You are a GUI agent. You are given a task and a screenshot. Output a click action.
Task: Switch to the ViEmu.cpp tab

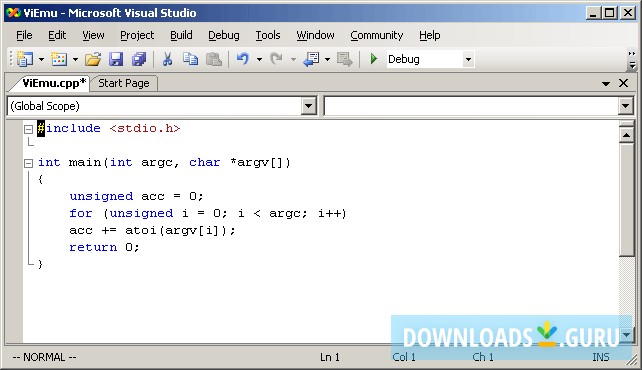(x=53, y=83)
